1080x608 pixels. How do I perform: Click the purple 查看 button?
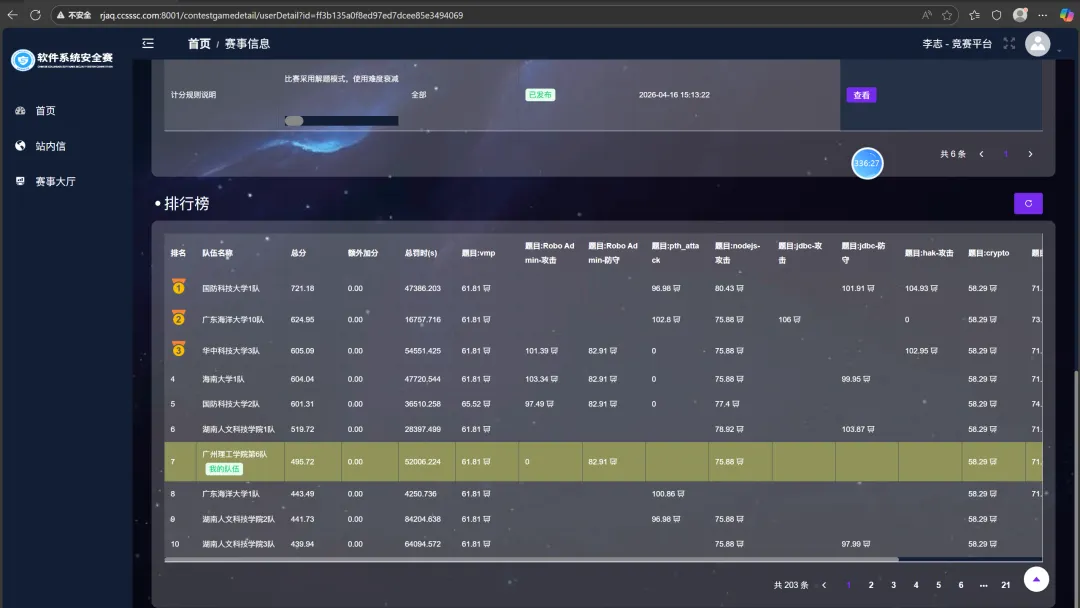tap(861, 95)
